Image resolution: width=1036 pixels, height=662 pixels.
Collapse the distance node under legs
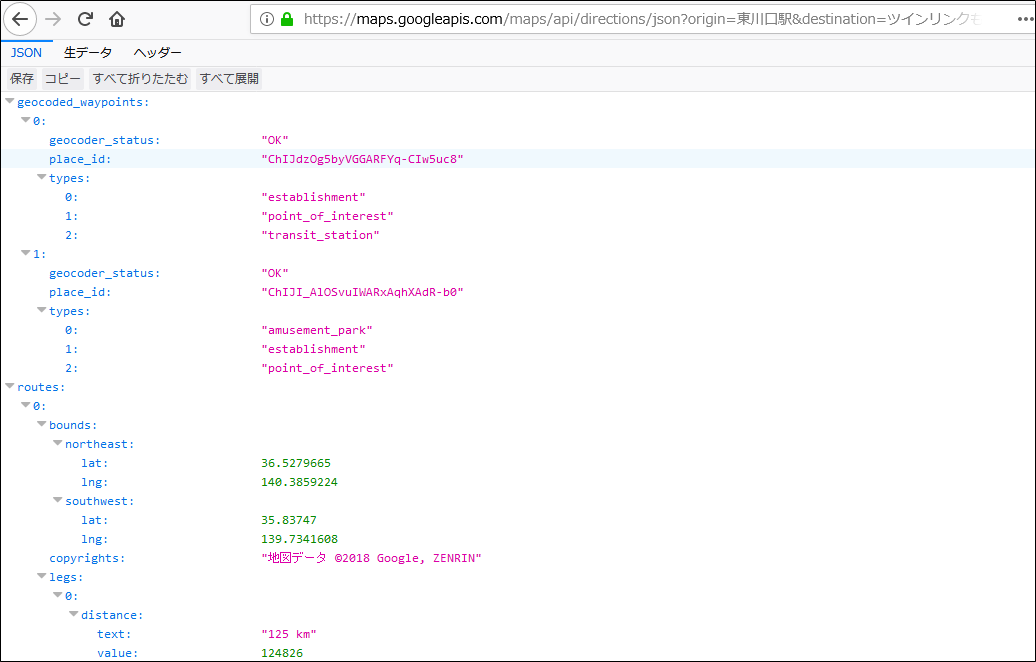pyautogui.click(x=73, y=614)
